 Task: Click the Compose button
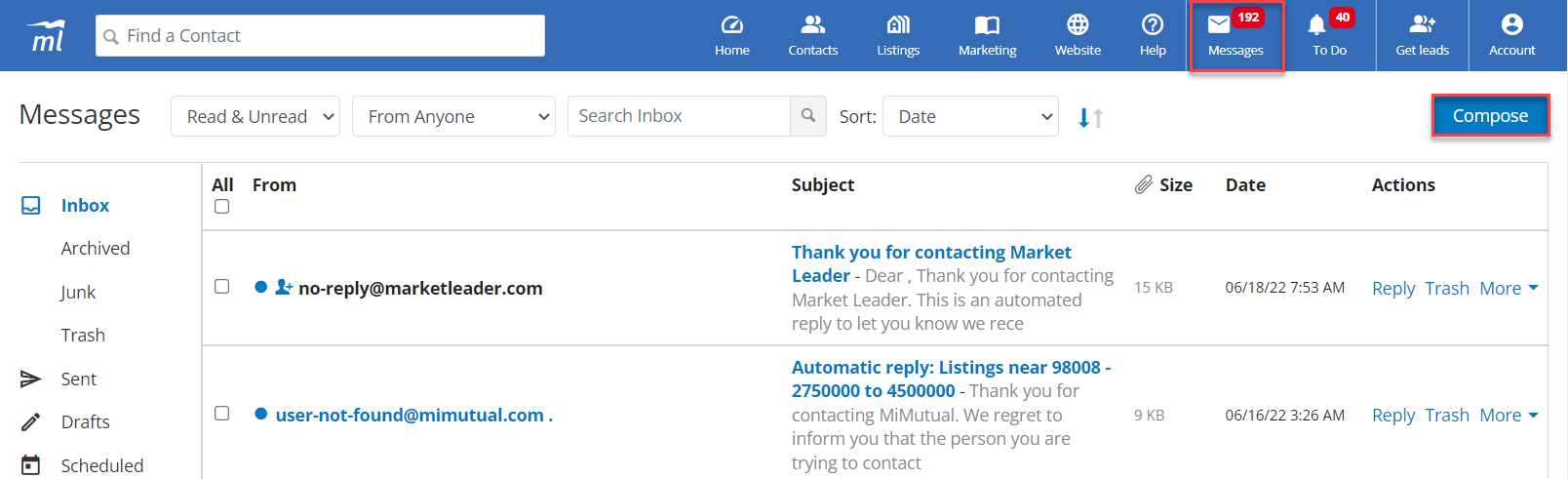coord(1490,116)
